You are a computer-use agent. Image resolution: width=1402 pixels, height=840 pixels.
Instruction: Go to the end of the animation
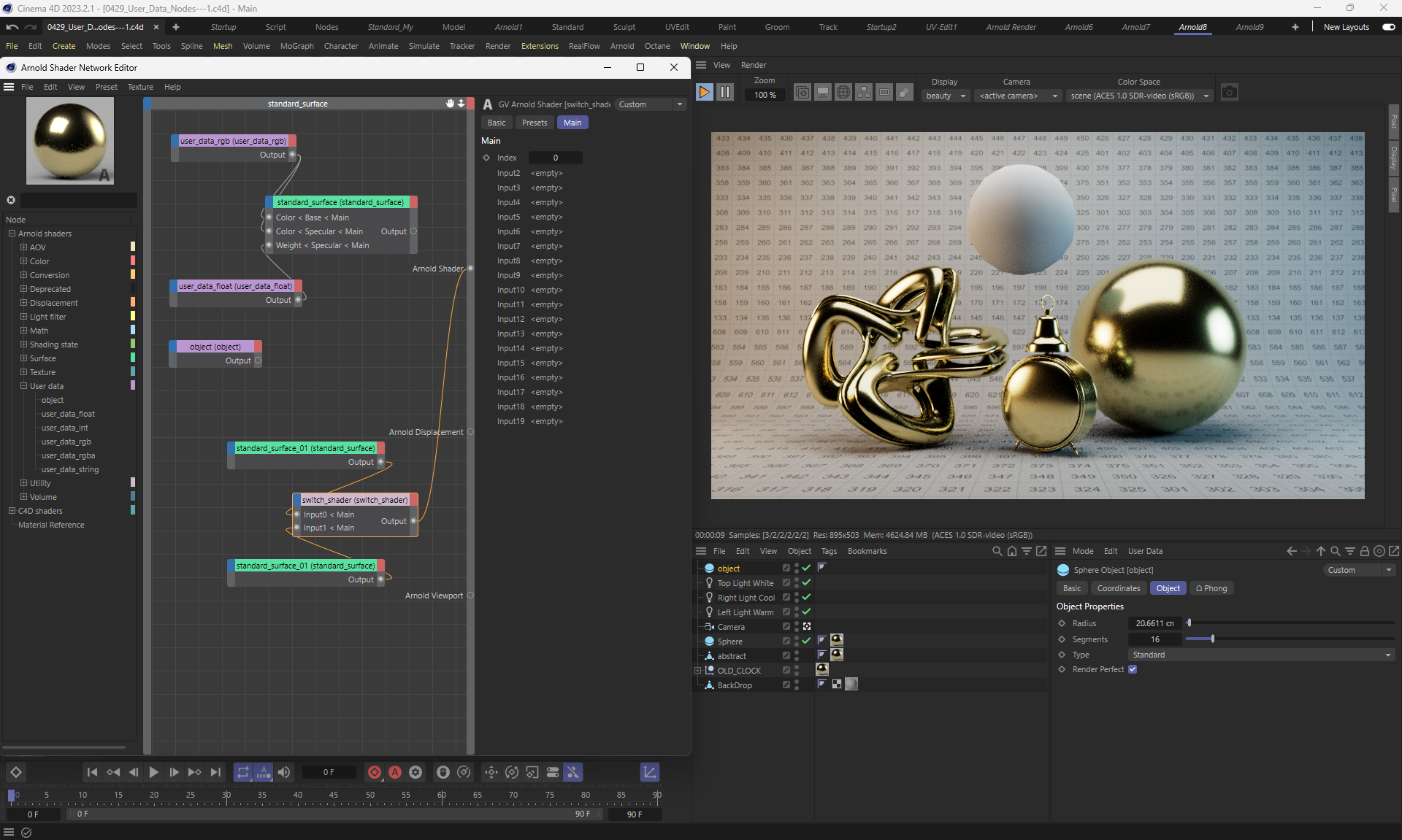[x=215, y=772]
